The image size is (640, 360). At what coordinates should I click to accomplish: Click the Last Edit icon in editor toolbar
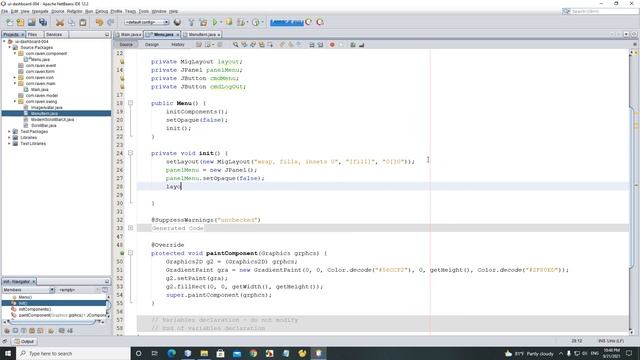pos(199,44)
